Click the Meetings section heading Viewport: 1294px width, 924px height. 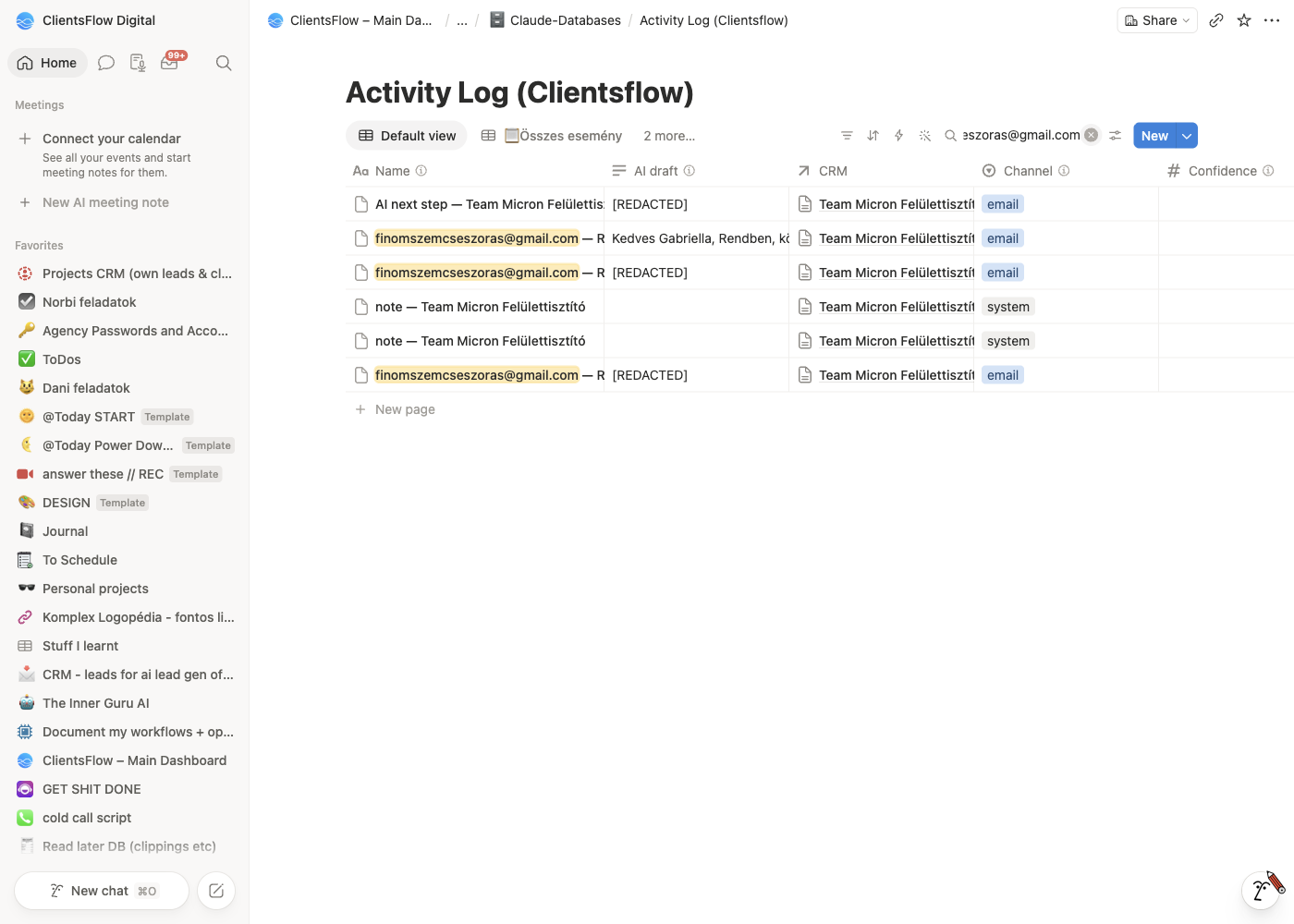click(x=40, y=105)
